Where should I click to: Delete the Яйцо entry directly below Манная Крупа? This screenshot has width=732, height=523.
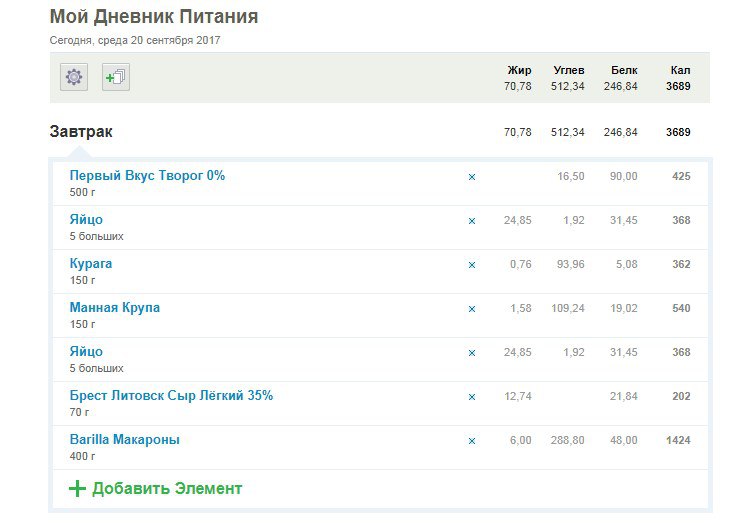click(x=472, y=353)
